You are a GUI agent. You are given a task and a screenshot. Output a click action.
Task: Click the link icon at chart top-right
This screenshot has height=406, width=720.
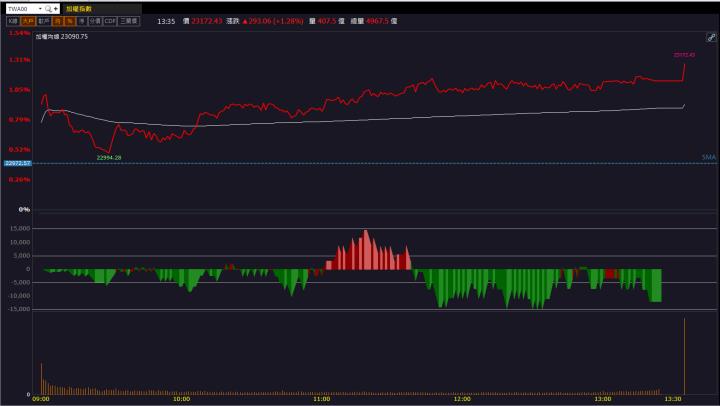tap(711, 36)
